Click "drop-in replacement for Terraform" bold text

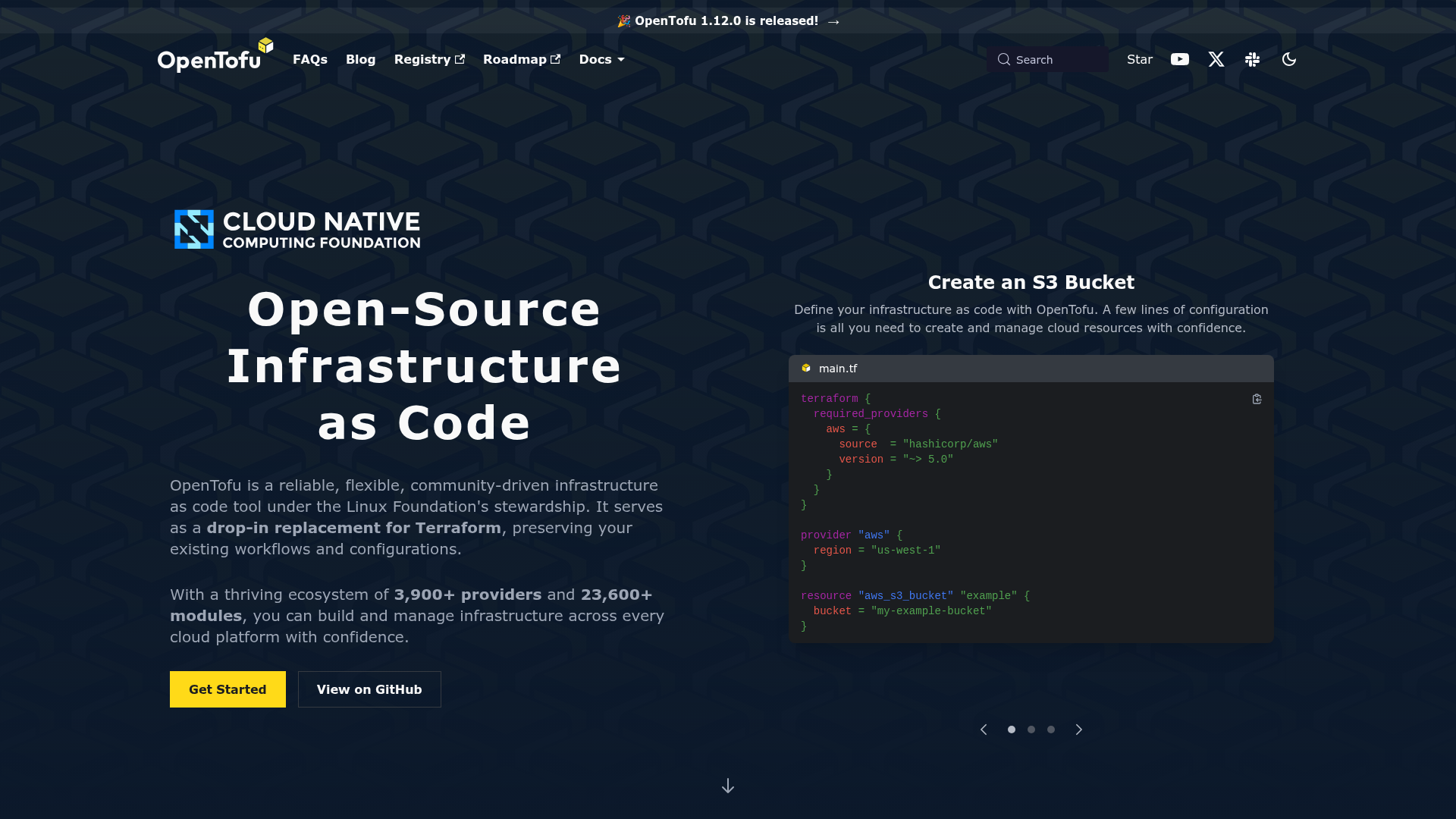point(353,528)
